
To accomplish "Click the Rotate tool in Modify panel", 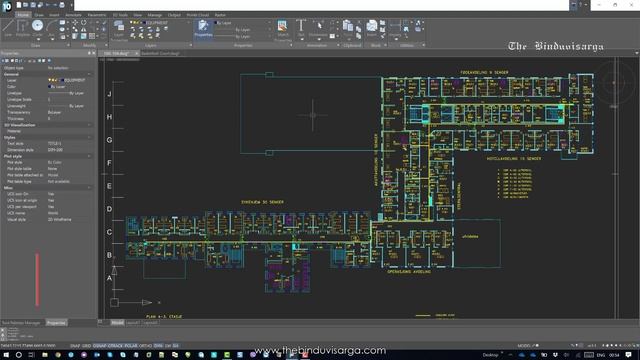I will pyautogui.click(x=84, y=22).
